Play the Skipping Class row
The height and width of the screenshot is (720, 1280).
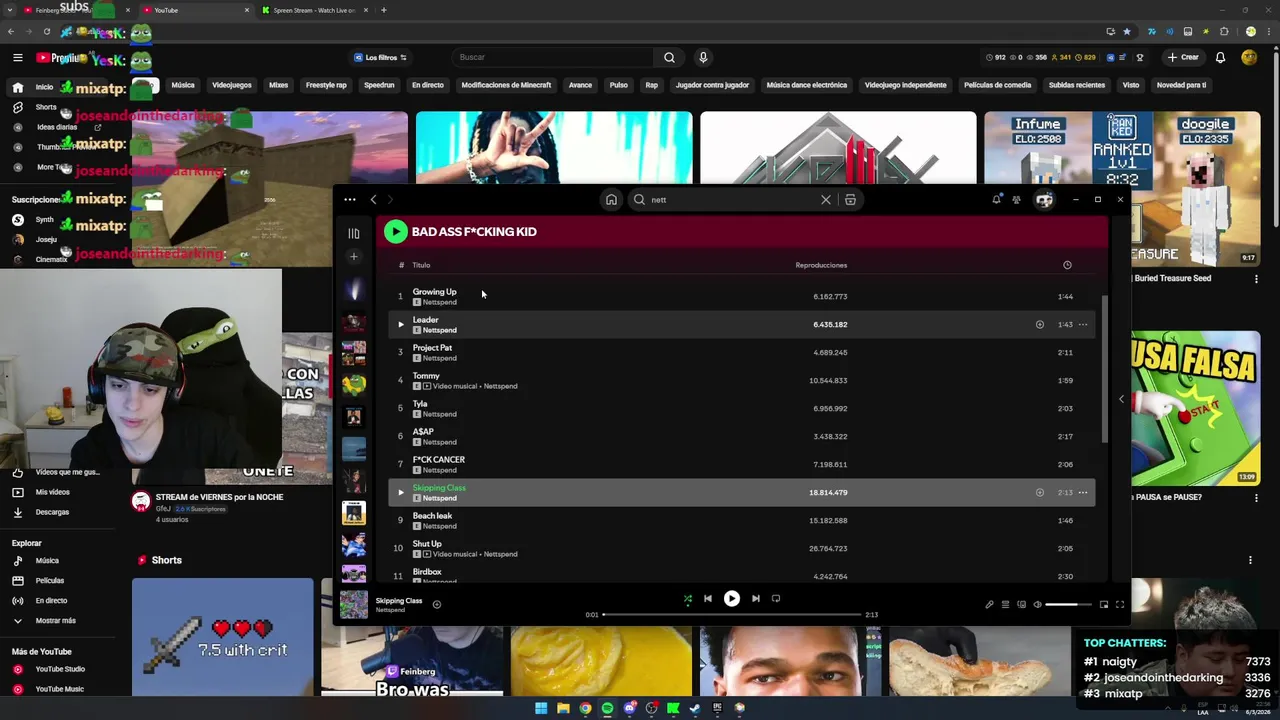point(401,492)
